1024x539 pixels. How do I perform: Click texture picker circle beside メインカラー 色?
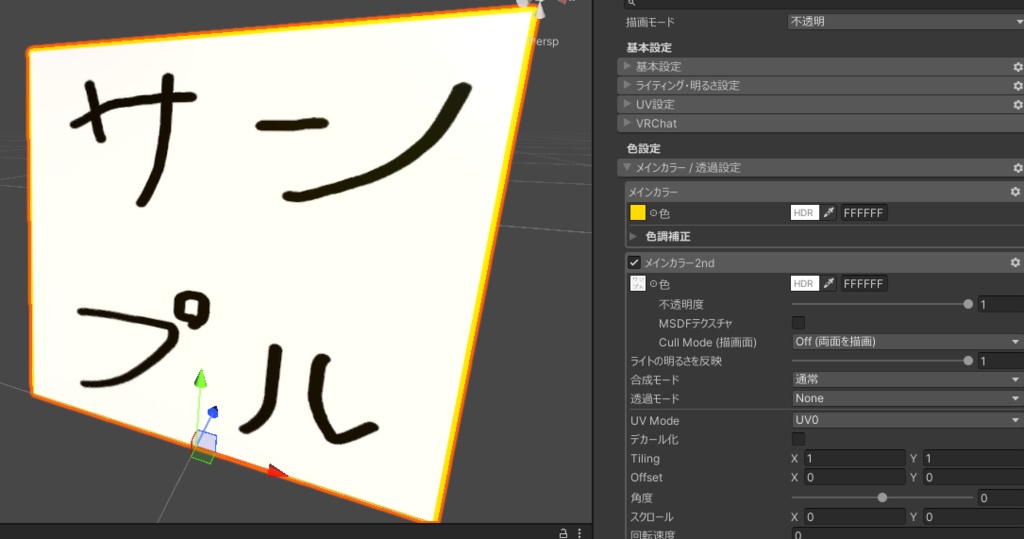[x=653, y=213]
